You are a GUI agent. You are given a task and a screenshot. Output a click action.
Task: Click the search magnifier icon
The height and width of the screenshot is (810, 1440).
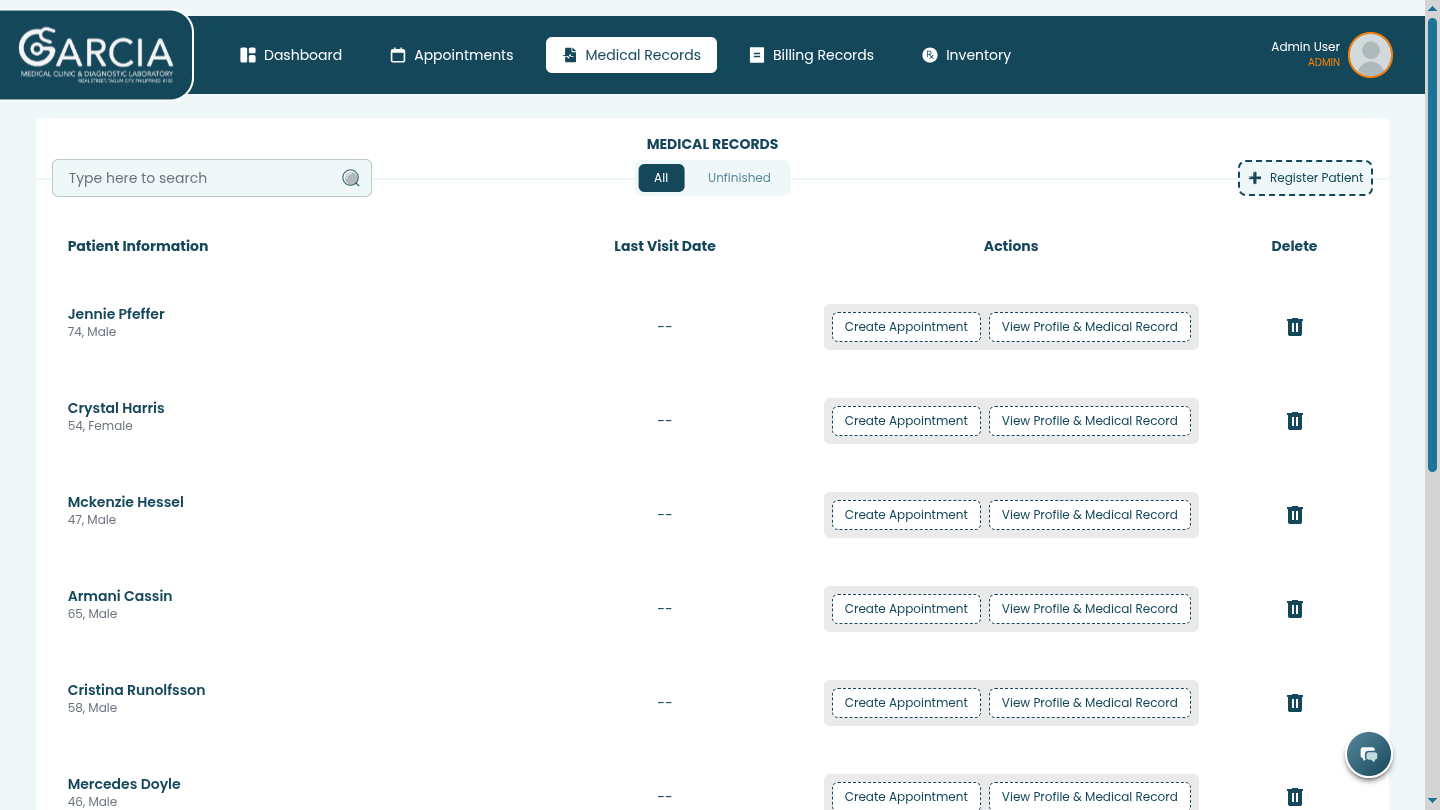click(351, 178)
